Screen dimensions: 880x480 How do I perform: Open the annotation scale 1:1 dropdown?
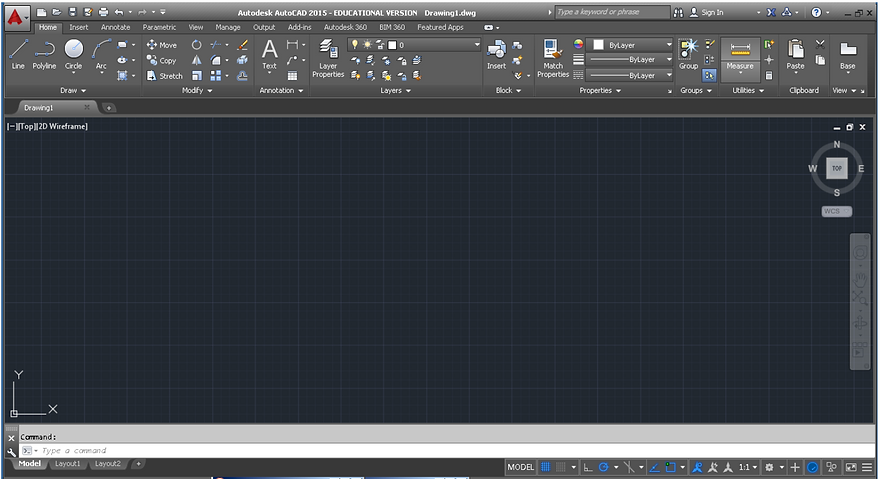pos(748,467)
